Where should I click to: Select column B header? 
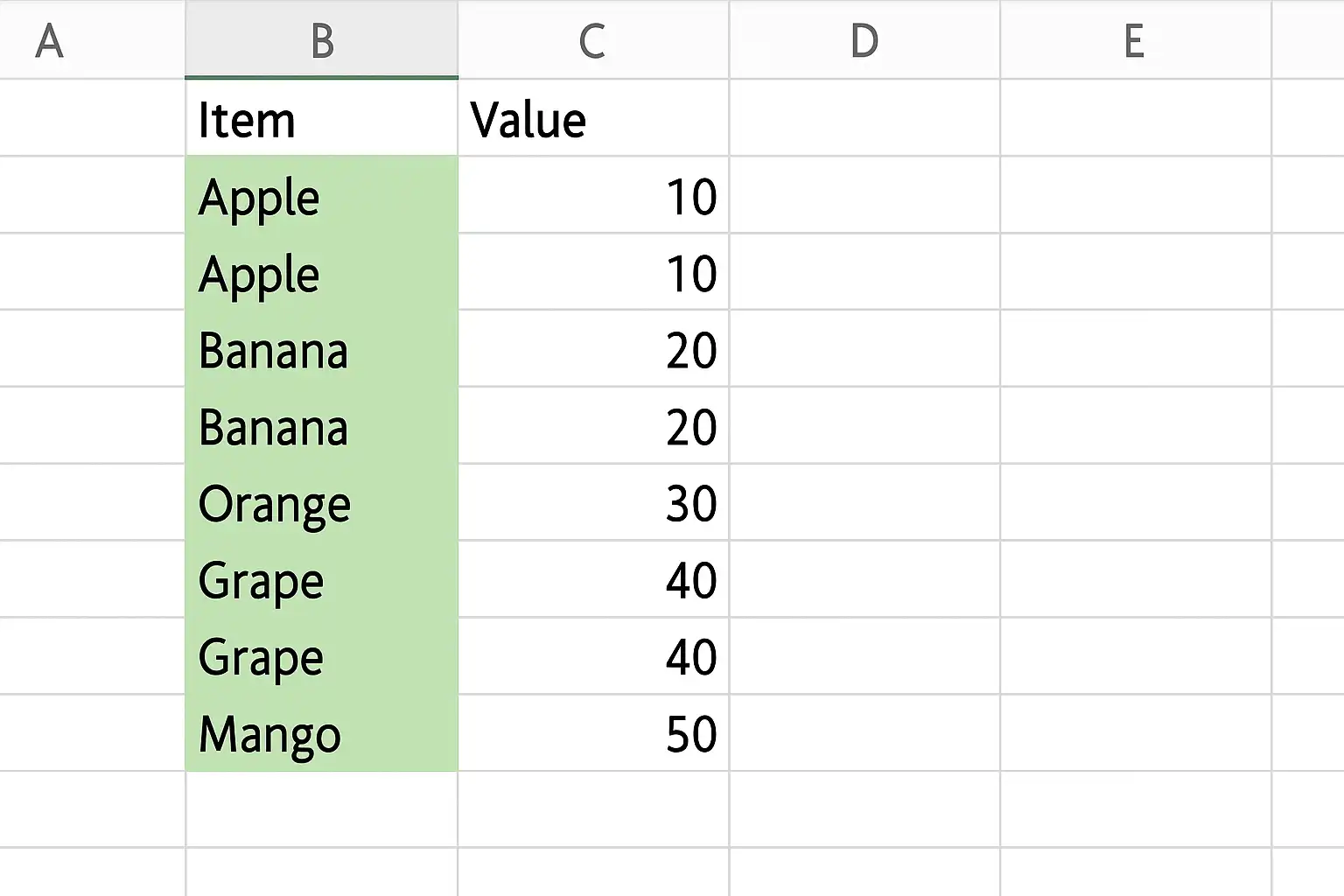[x=321, y=39]
